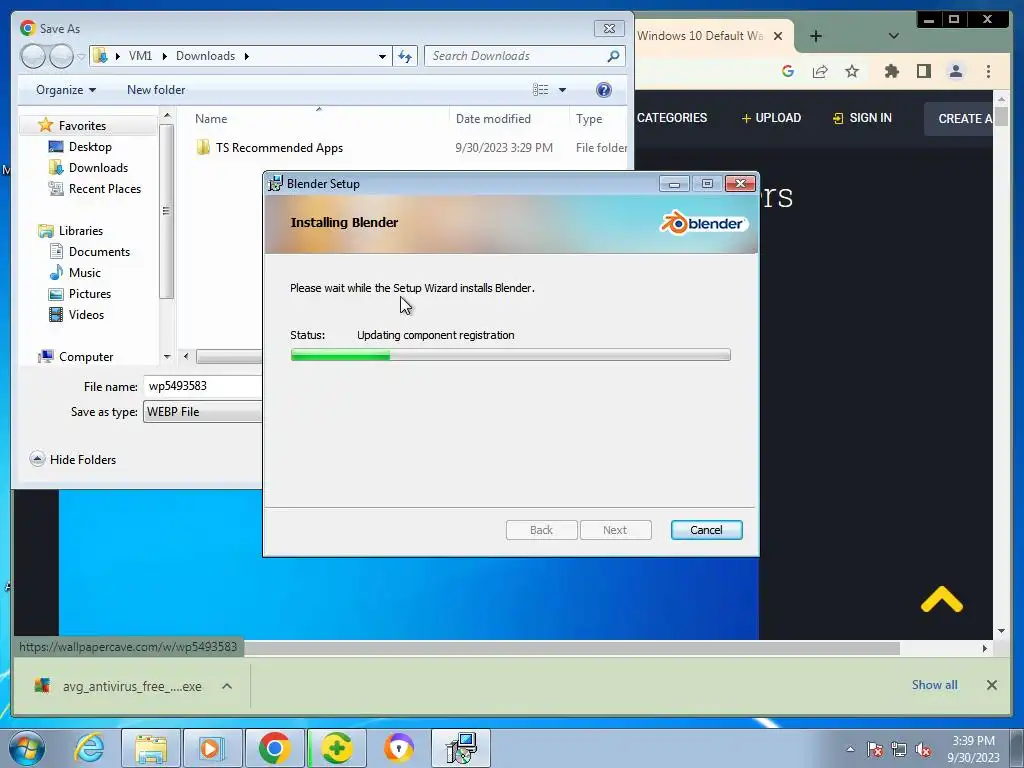This screenshot has height=768, width=1024.
Task: Open Pictures library in navigation pane
Action: (x=89, y=294)
